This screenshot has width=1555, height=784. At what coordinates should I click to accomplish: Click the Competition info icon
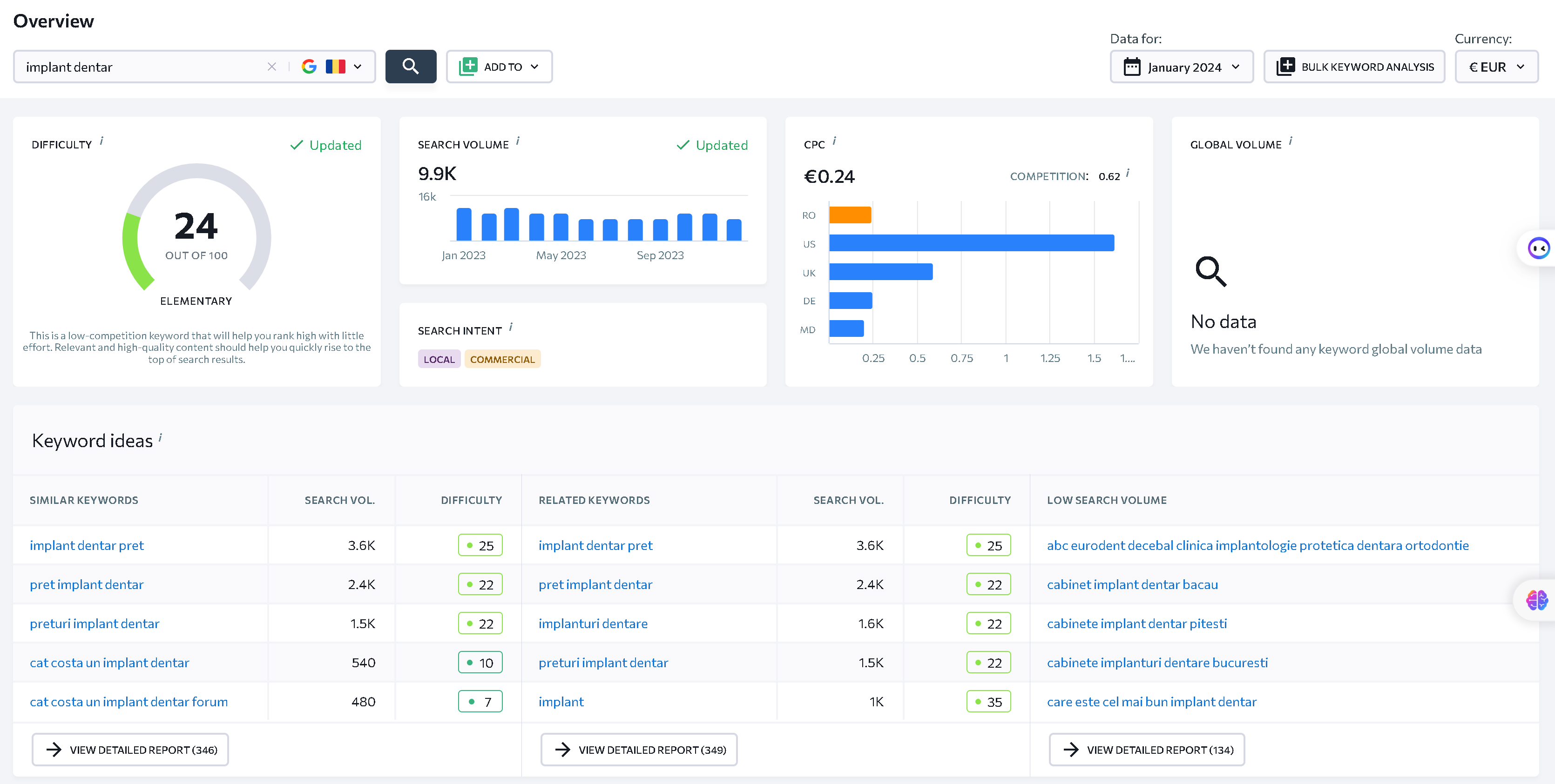pos(1128,173)
